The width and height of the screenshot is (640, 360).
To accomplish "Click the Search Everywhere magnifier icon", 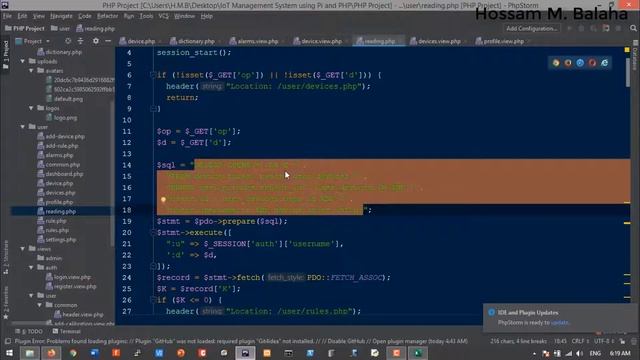I will pos(633,28).
